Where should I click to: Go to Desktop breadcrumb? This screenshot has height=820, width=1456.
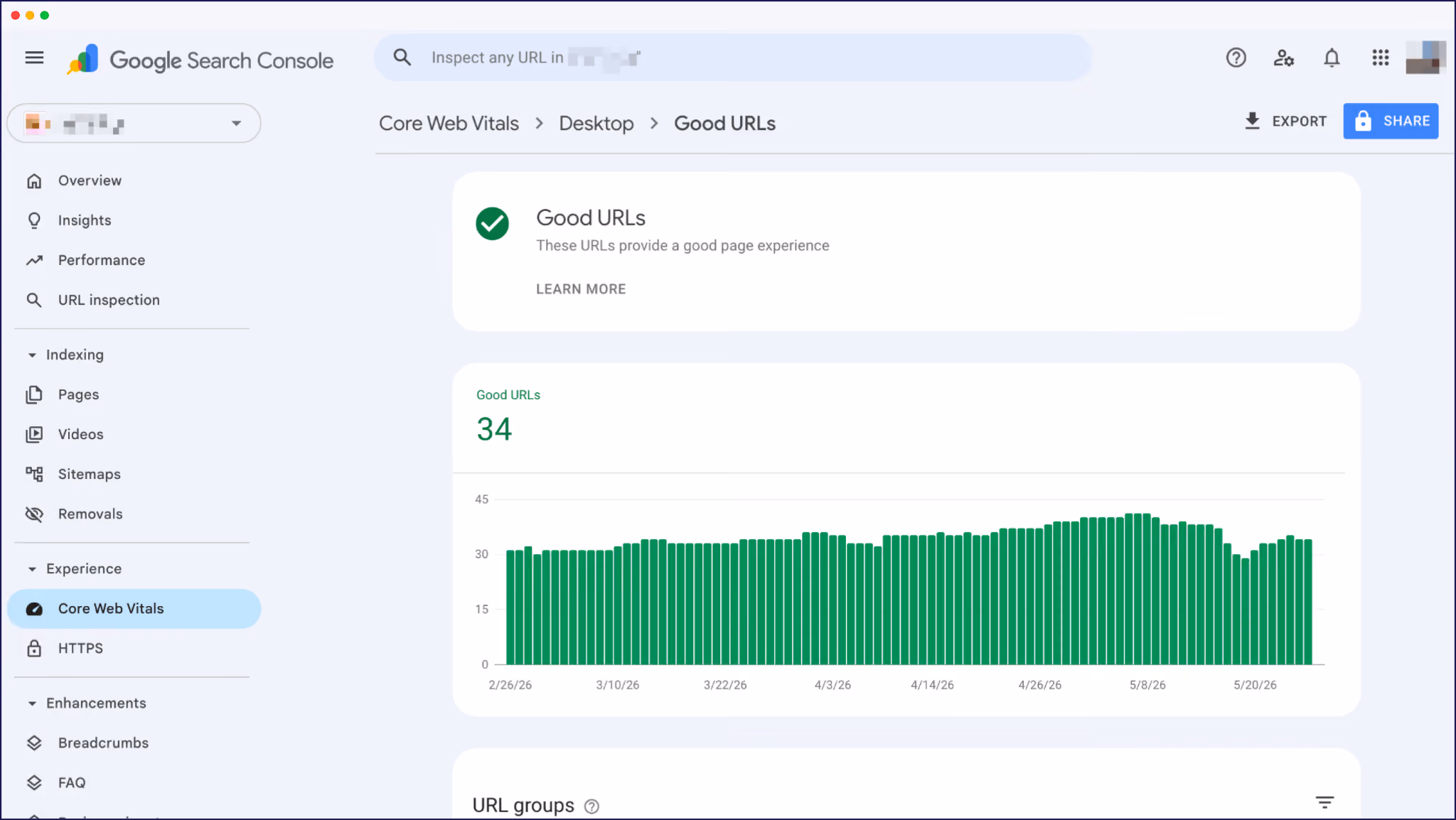[596, 124]
